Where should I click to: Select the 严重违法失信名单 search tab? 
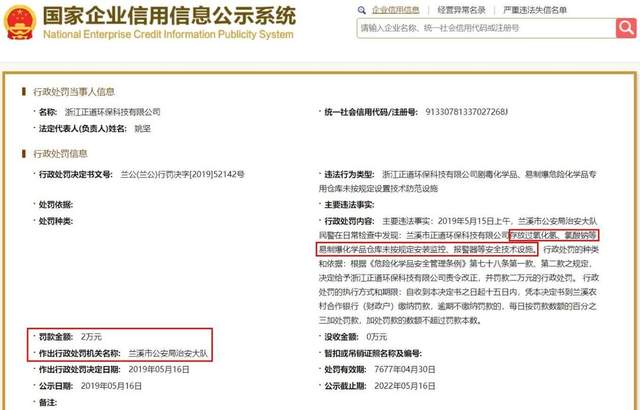point(535,10)
